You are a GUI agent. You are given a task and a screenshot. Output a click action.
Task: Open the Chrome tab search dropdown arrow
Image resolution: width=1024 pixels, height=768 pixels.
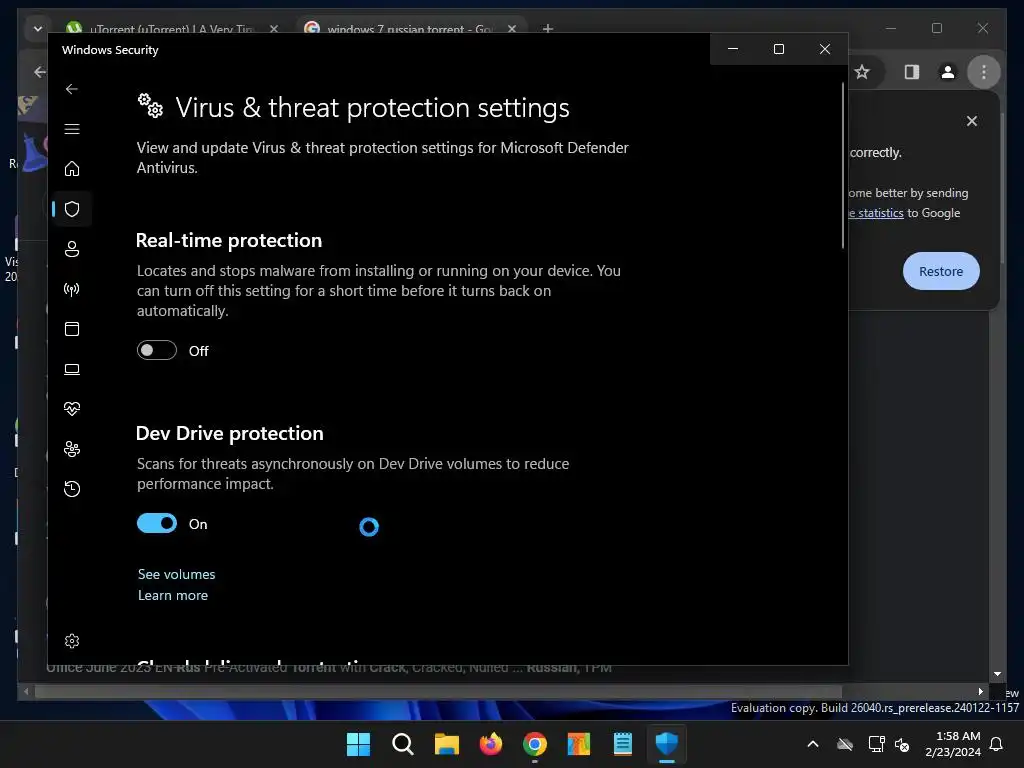[37, 29]
